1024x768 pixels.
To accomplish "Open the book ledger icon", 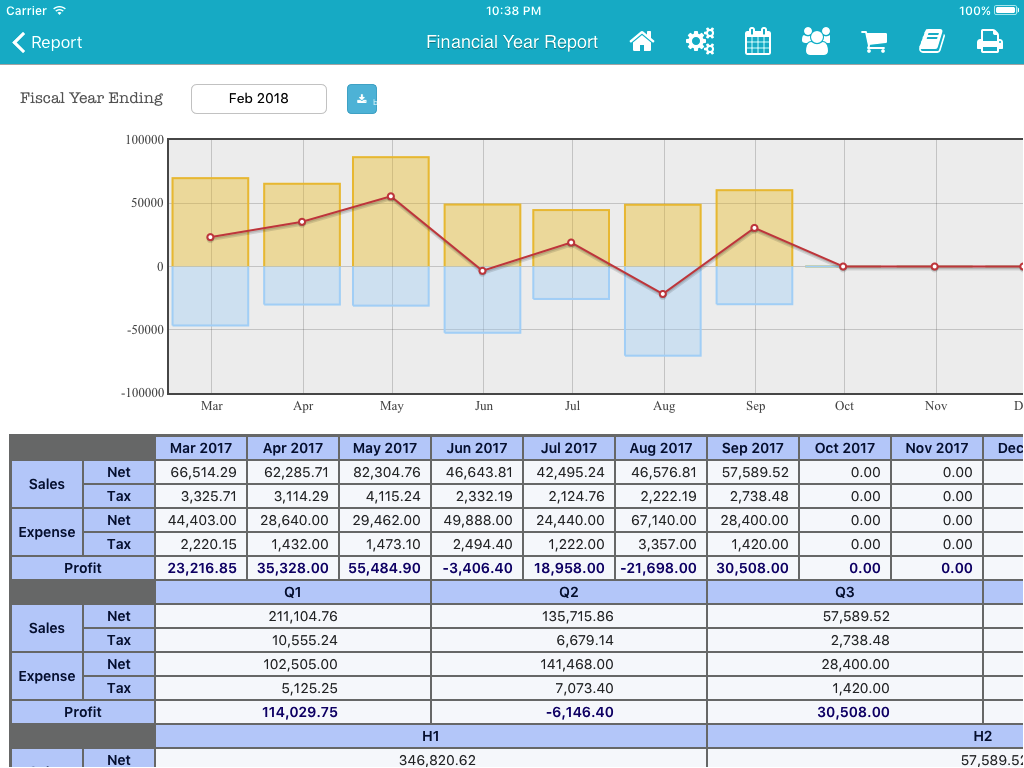I will [932, 42].
